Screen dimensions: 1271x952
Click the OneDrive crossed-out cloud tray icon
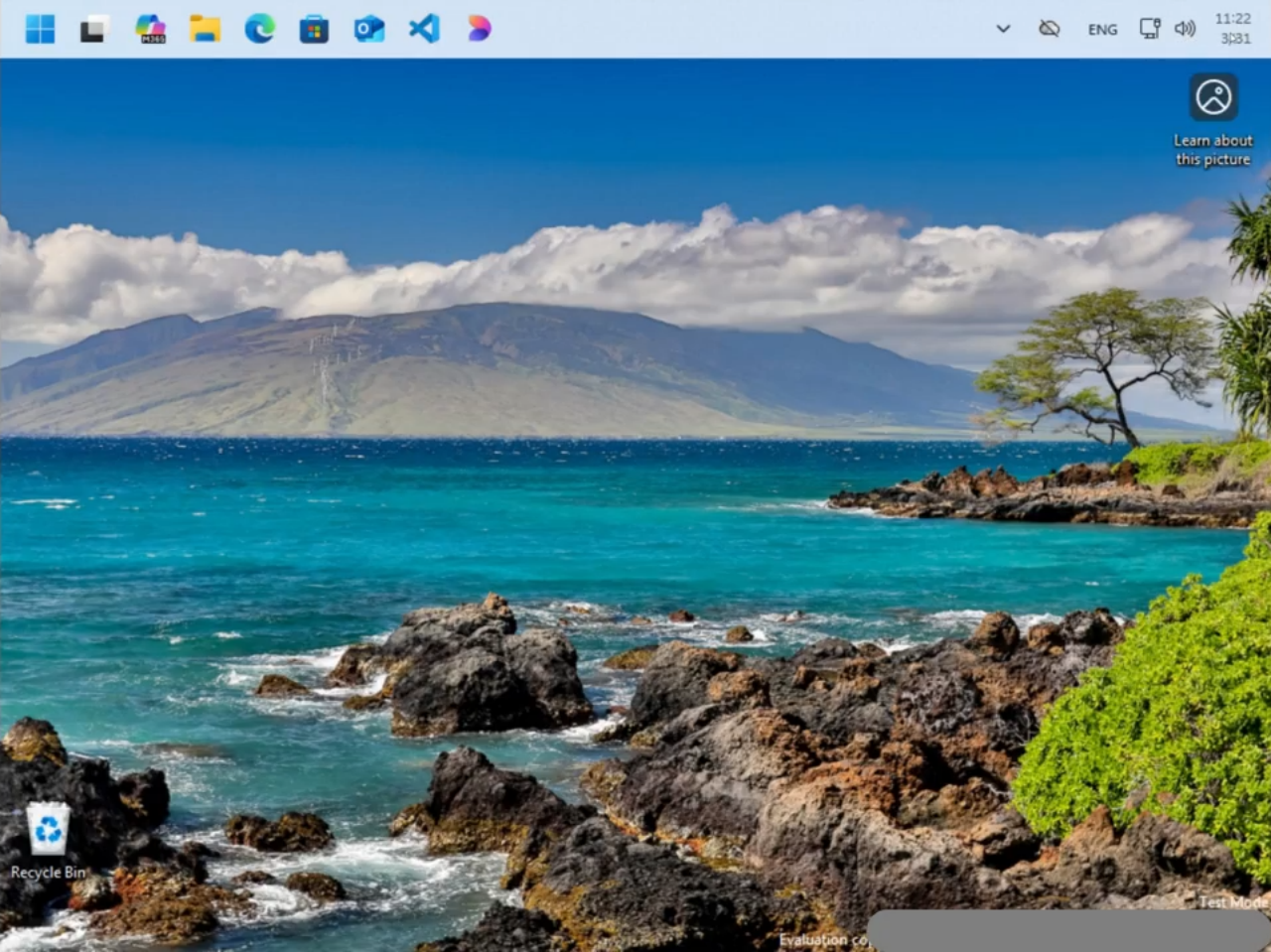click(x=1049, y=29)
